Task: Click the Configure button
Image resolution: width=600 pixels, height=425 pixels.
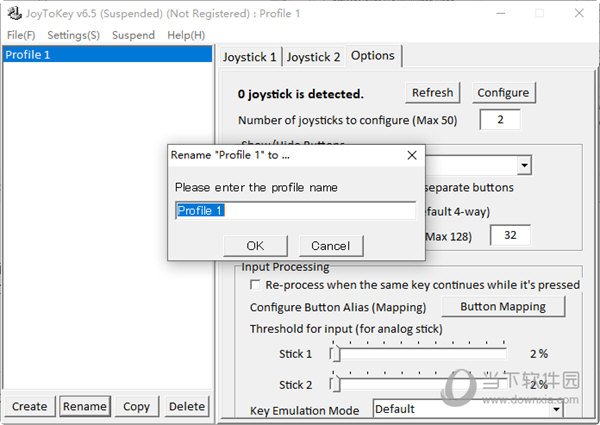Action: [503, 93]
